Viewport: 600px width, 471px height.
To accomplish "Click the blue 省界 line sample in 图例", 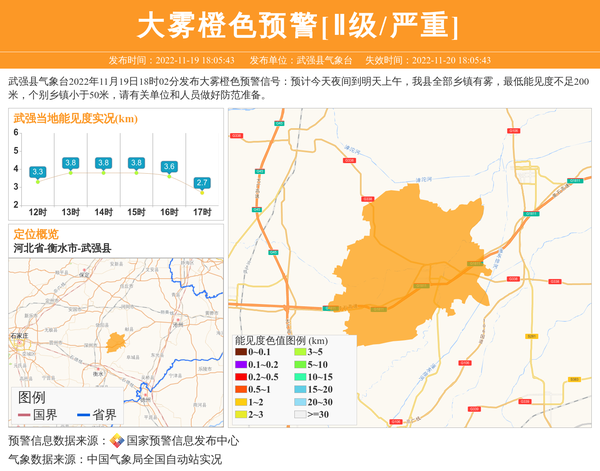I will (x=83, y=415).
